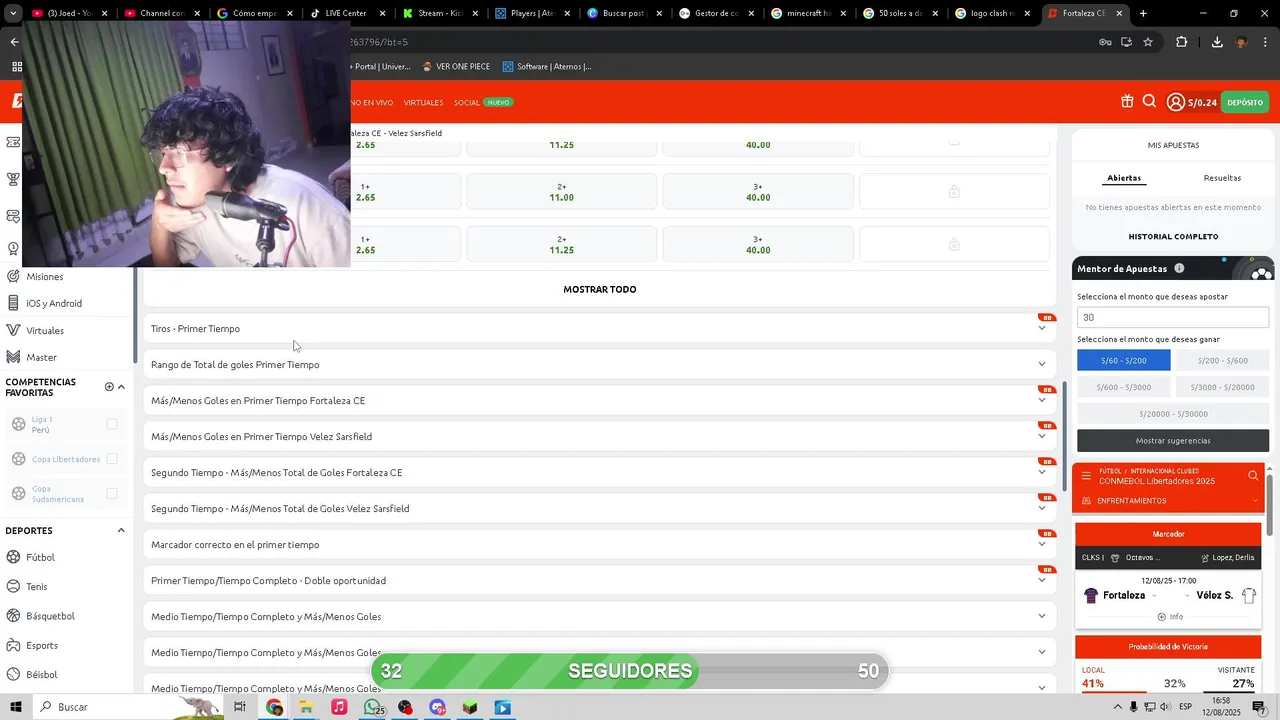1280x720 pixels.
Task: Select the Básquetbol ball icon
Action: point(14,615)
